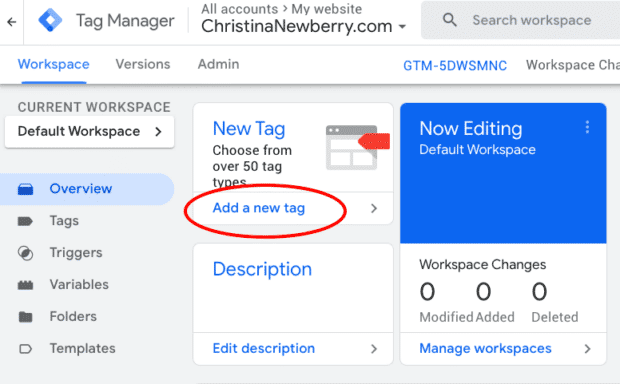Click the chevron beside Manage workspaces
620x384 pixels.
coord(588,349)
